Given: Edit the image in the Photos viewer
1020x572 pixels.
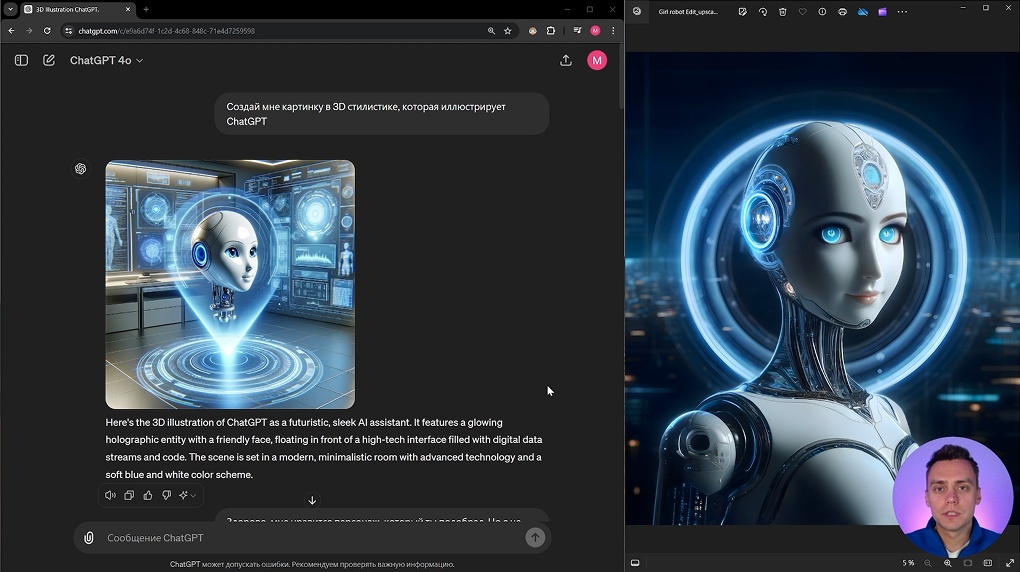Looking at the screenshot, I should [742, 12].
